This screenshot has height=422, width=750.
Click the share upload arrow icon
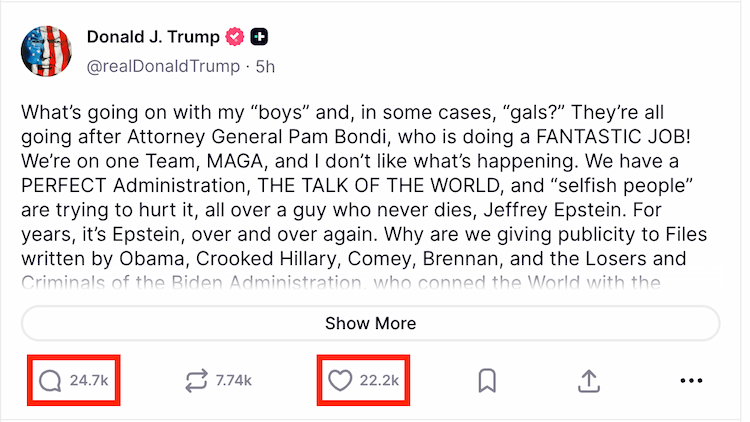tap(589, 380)
